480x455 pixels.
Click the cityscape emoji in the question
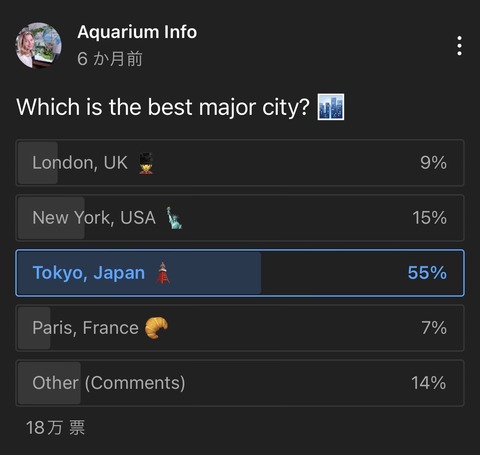tap(331, 107)
